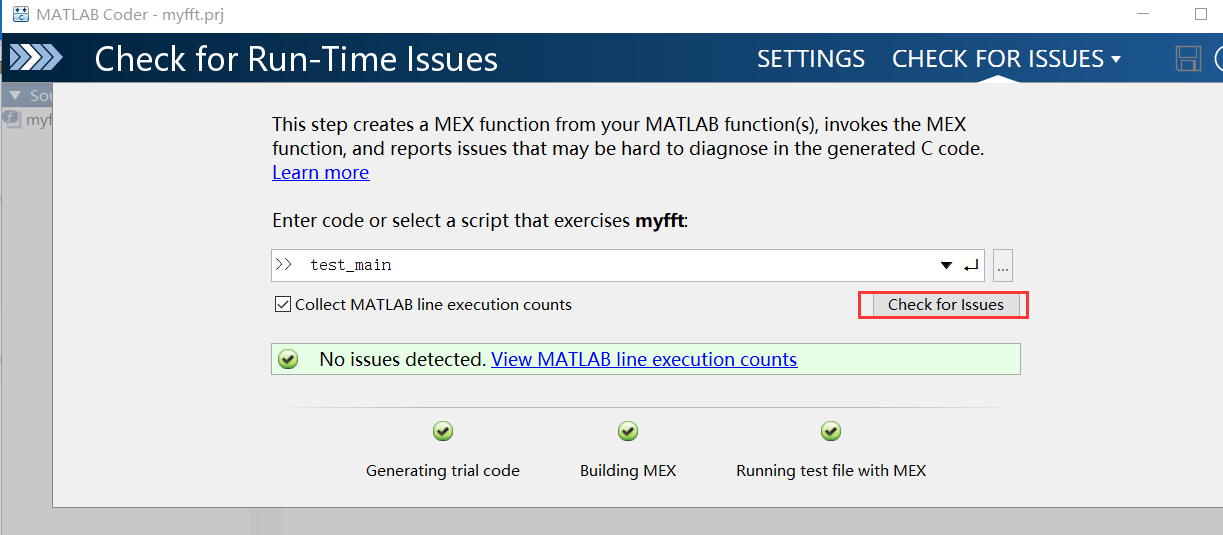Select the CHECK FOR ISSUES tab
Screen dimensions: 1223x535
click(x=998, y=59)
